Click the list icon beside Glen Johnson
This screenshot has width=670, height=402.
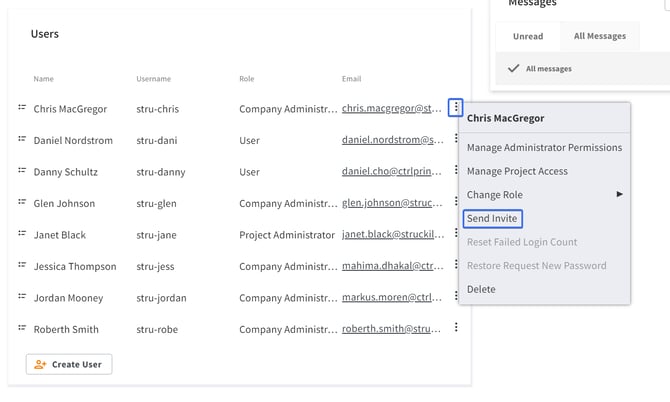pyautogui.click(x=21, y=203)
